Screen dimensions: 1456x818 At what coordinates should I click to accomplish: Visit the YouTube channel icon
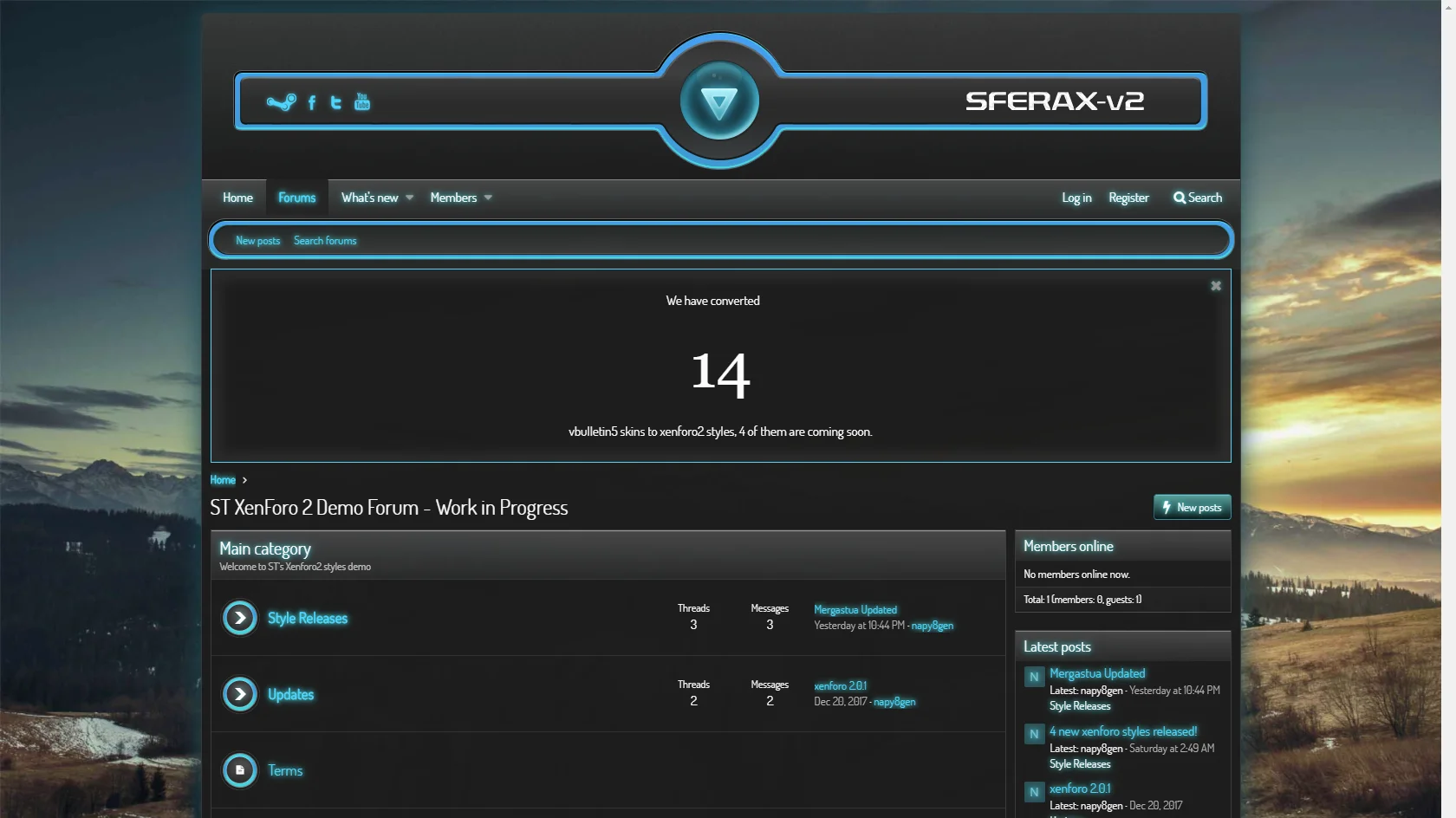[361, 101]
